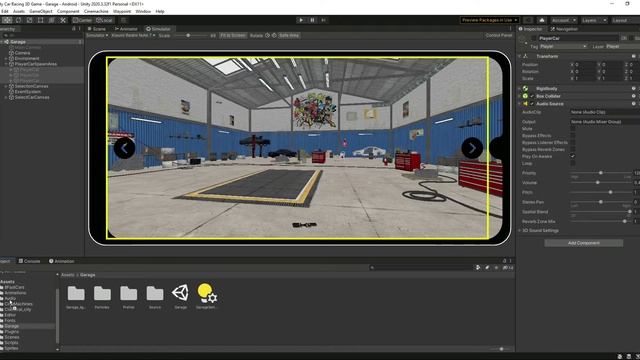Viewport: 640px width, 360px height.
Task: Open the Prefab folder in Garage
Action: 129,297
